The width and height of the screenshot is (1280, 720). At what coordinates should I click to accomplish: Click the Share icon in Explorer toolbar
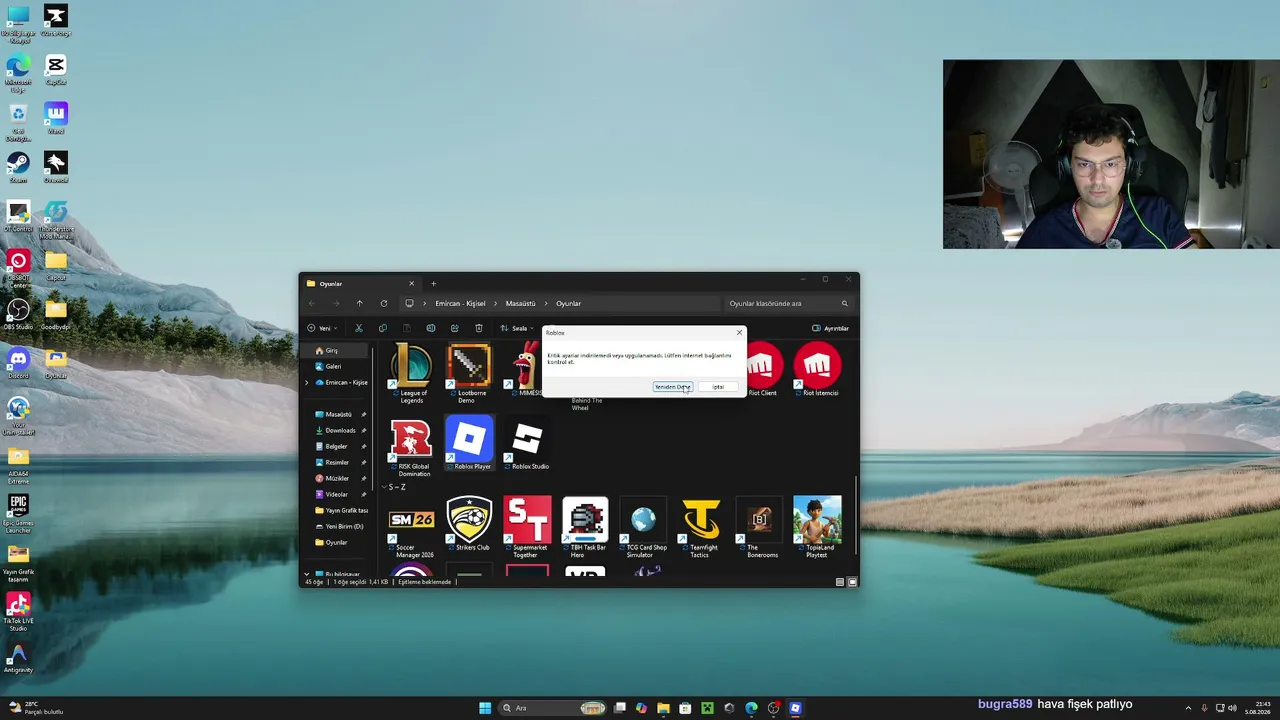(455, 328)
